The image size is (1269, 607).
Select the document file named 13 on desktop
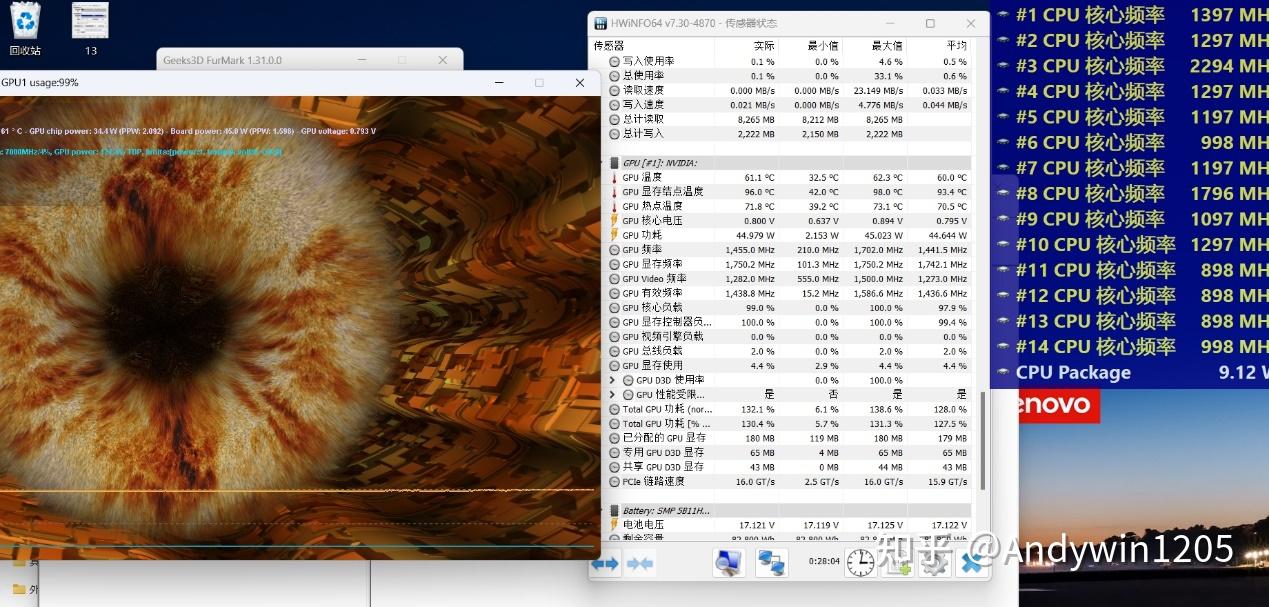89,20
